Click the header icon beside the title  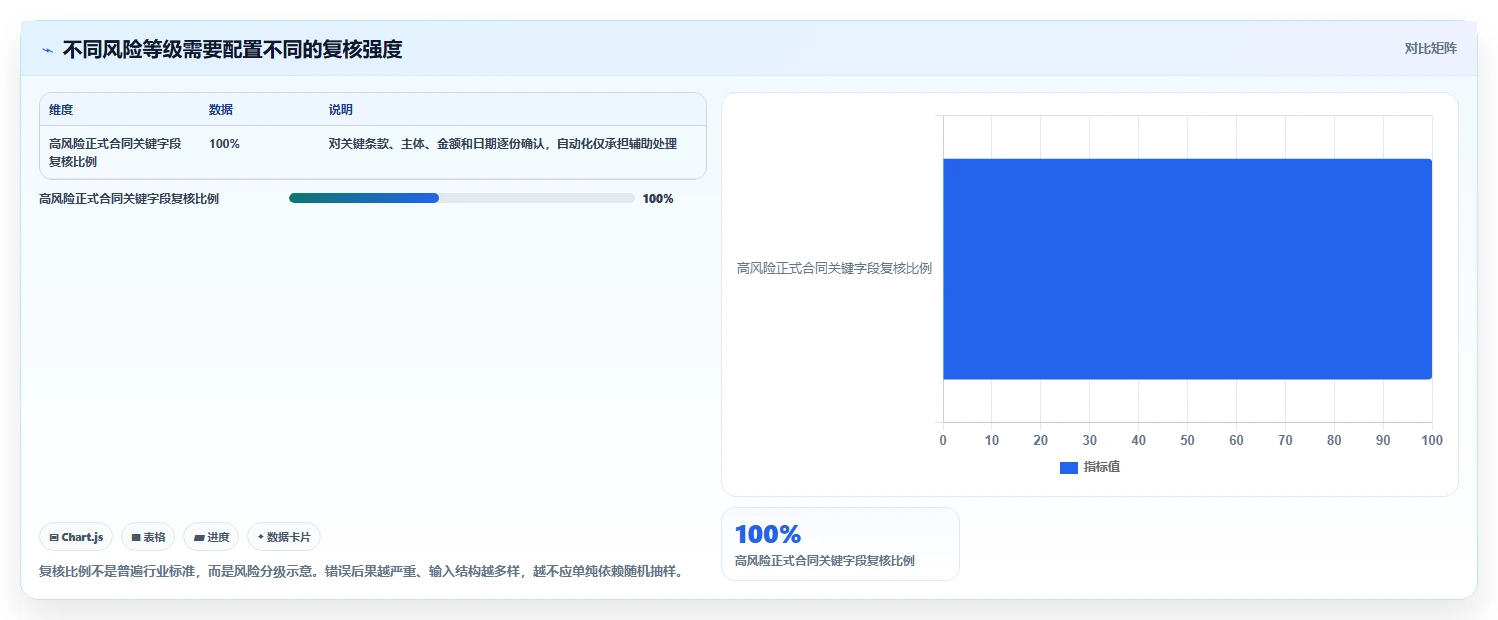pyautogui.click(x=47, y=50)
